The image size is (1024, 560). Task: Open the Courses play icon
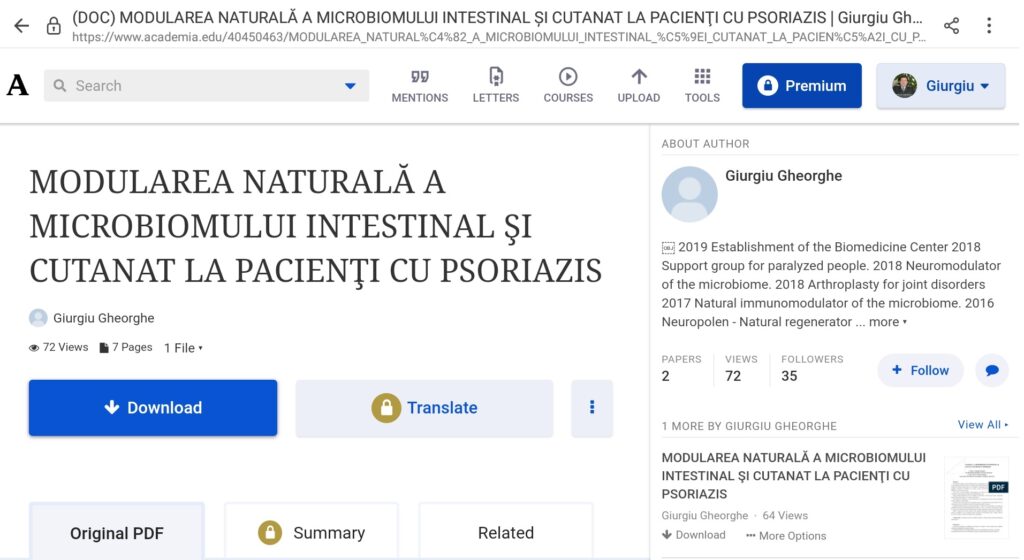[568, 77]
